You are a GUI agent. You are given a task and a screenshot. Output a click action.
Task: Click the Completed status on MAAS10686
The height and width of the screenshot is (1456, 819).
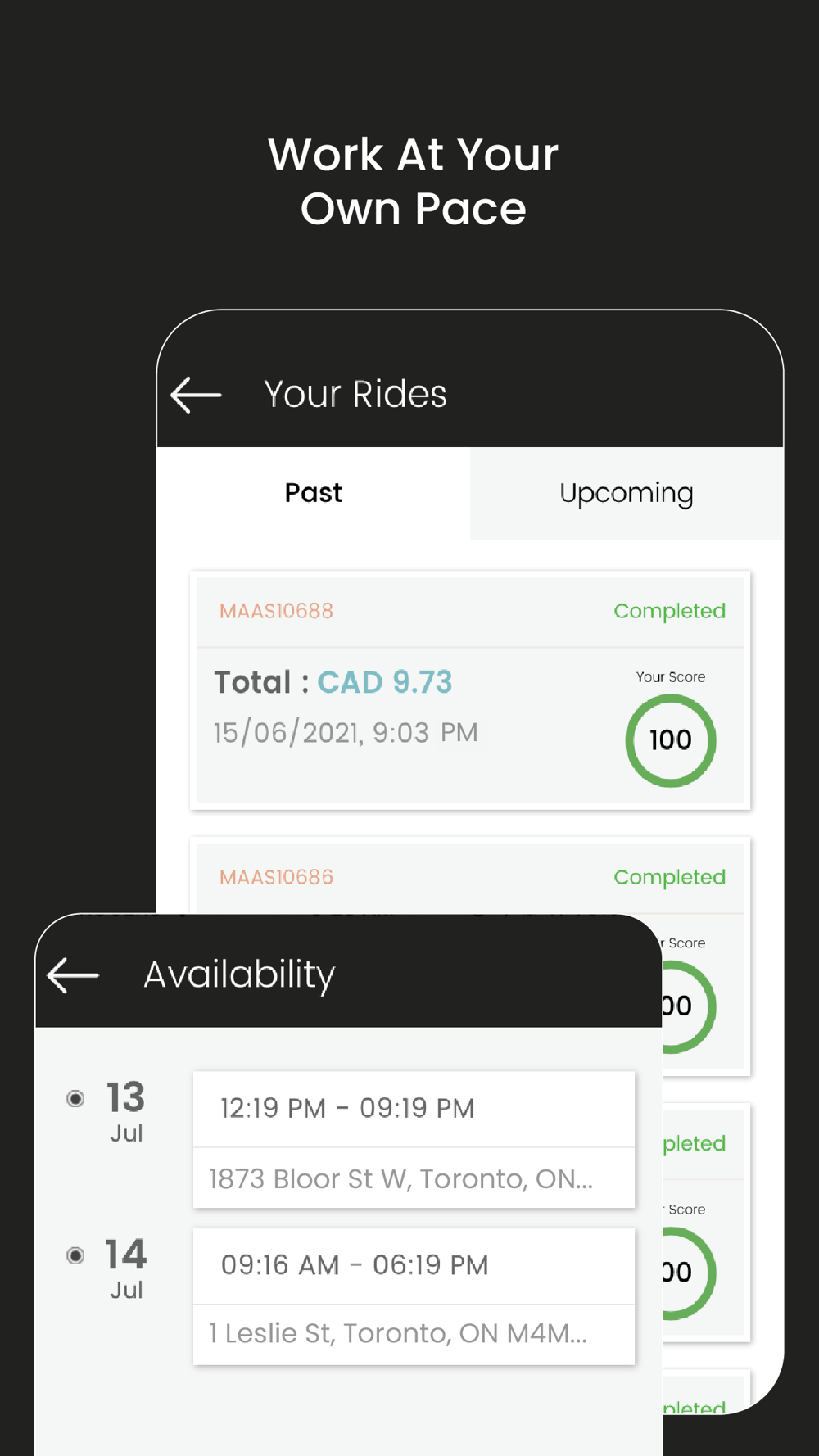669,877
